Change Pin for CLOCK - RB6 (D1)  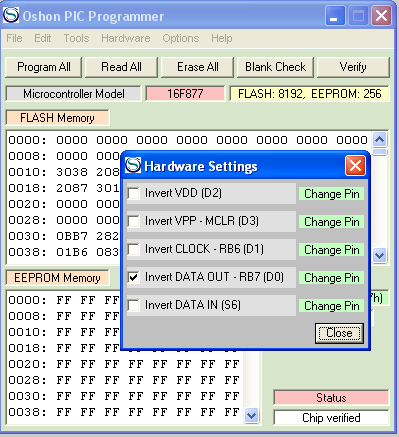331,250
